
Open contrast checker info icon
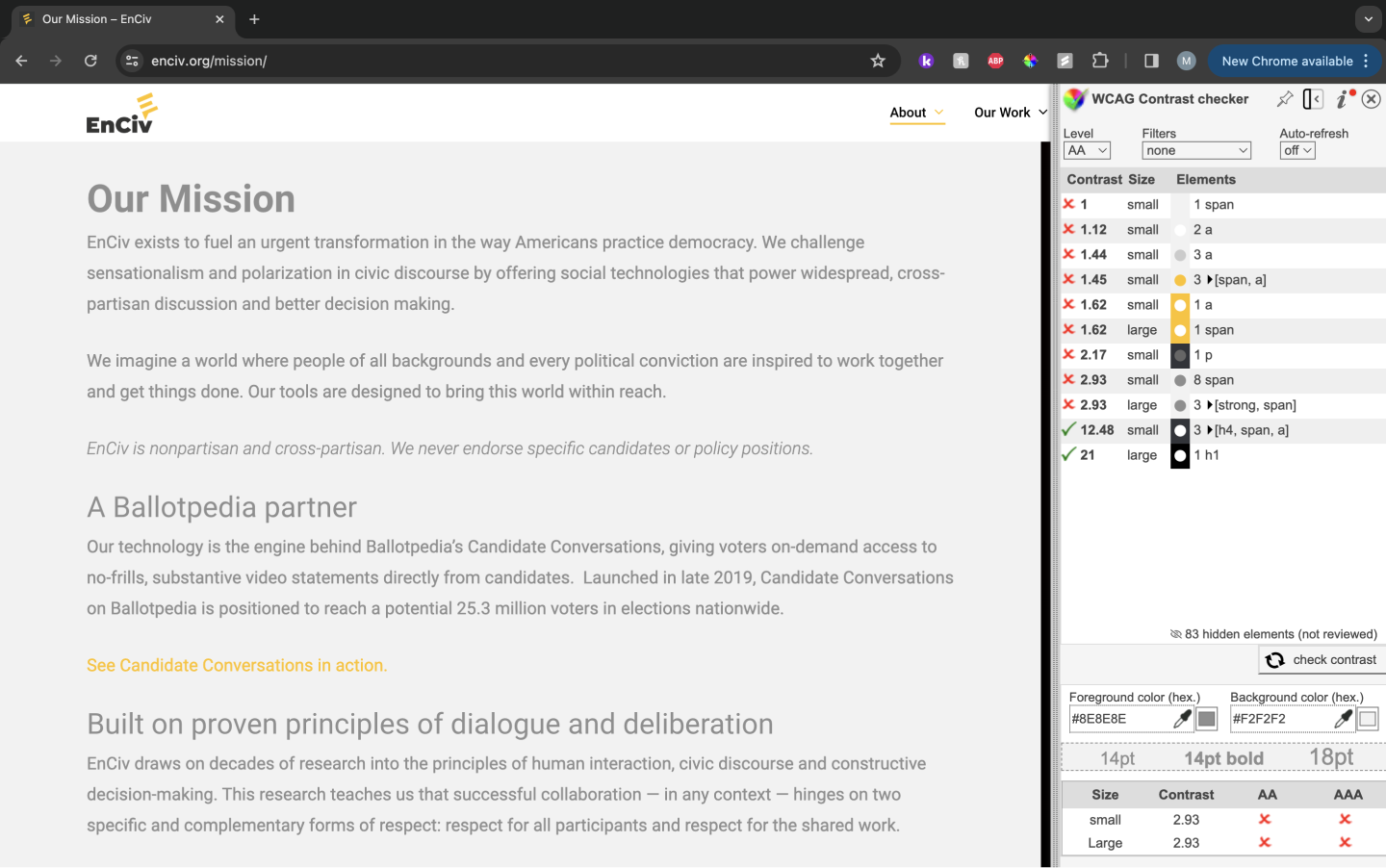coord(1345,99)
